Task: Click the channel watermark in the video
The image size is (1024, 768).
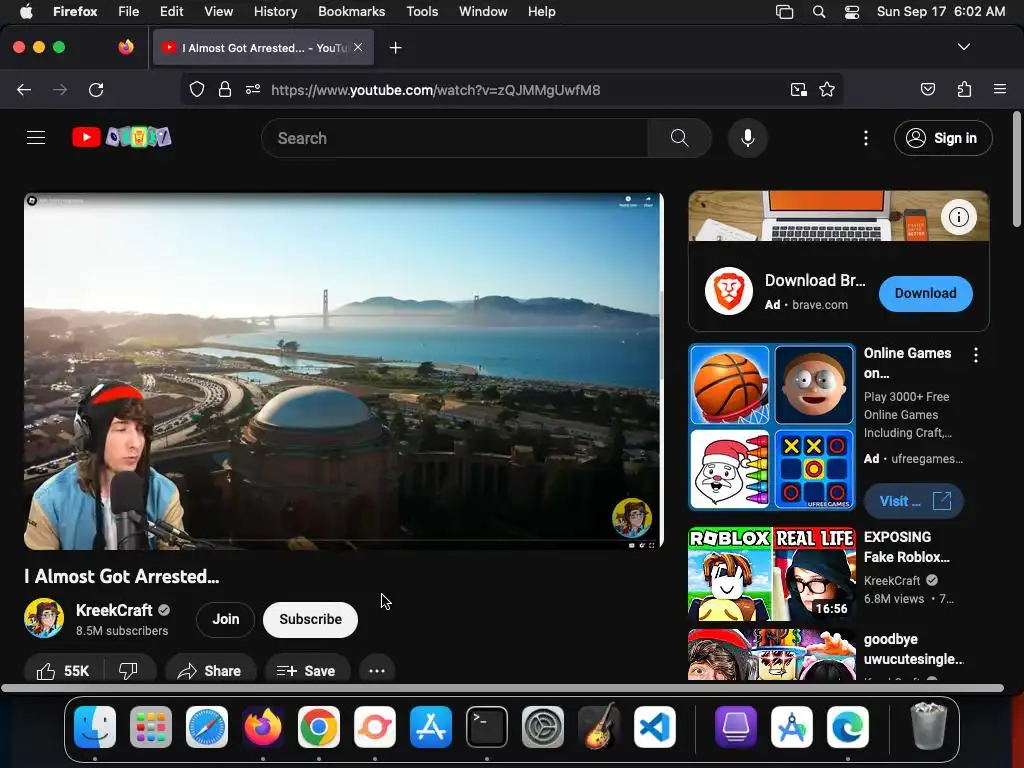Action: (632, 517)
